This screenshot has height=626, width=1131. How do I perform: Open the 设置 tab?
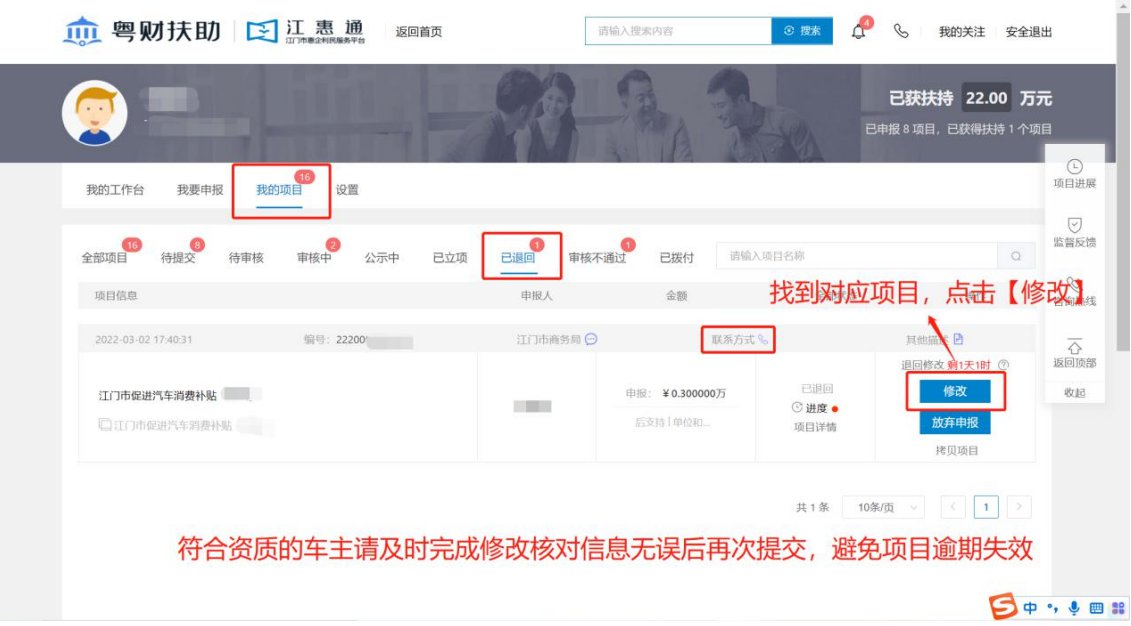point(347,190)
